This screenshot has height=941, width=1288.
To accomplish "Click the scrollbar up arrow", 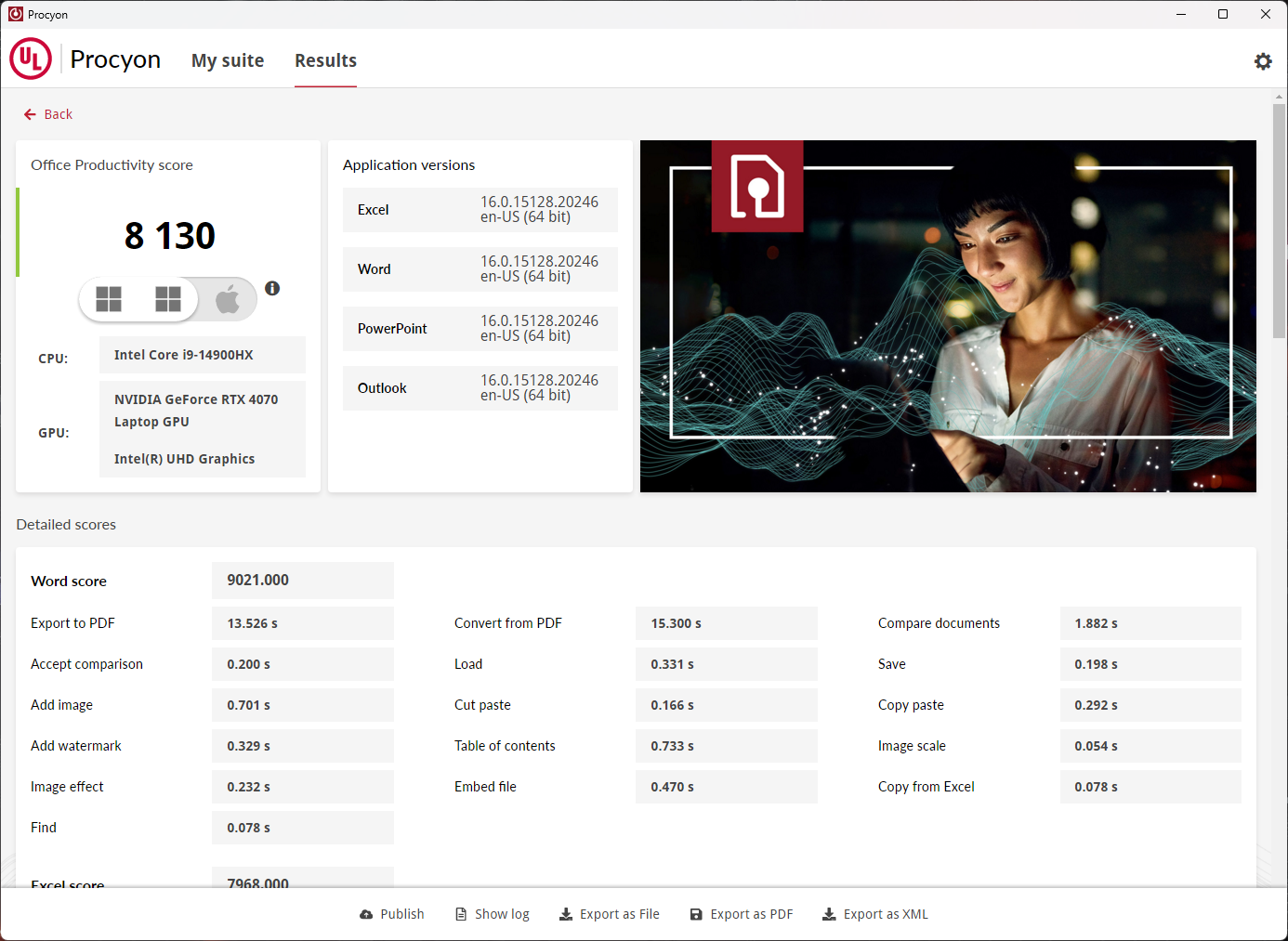I will [1280, 96].
